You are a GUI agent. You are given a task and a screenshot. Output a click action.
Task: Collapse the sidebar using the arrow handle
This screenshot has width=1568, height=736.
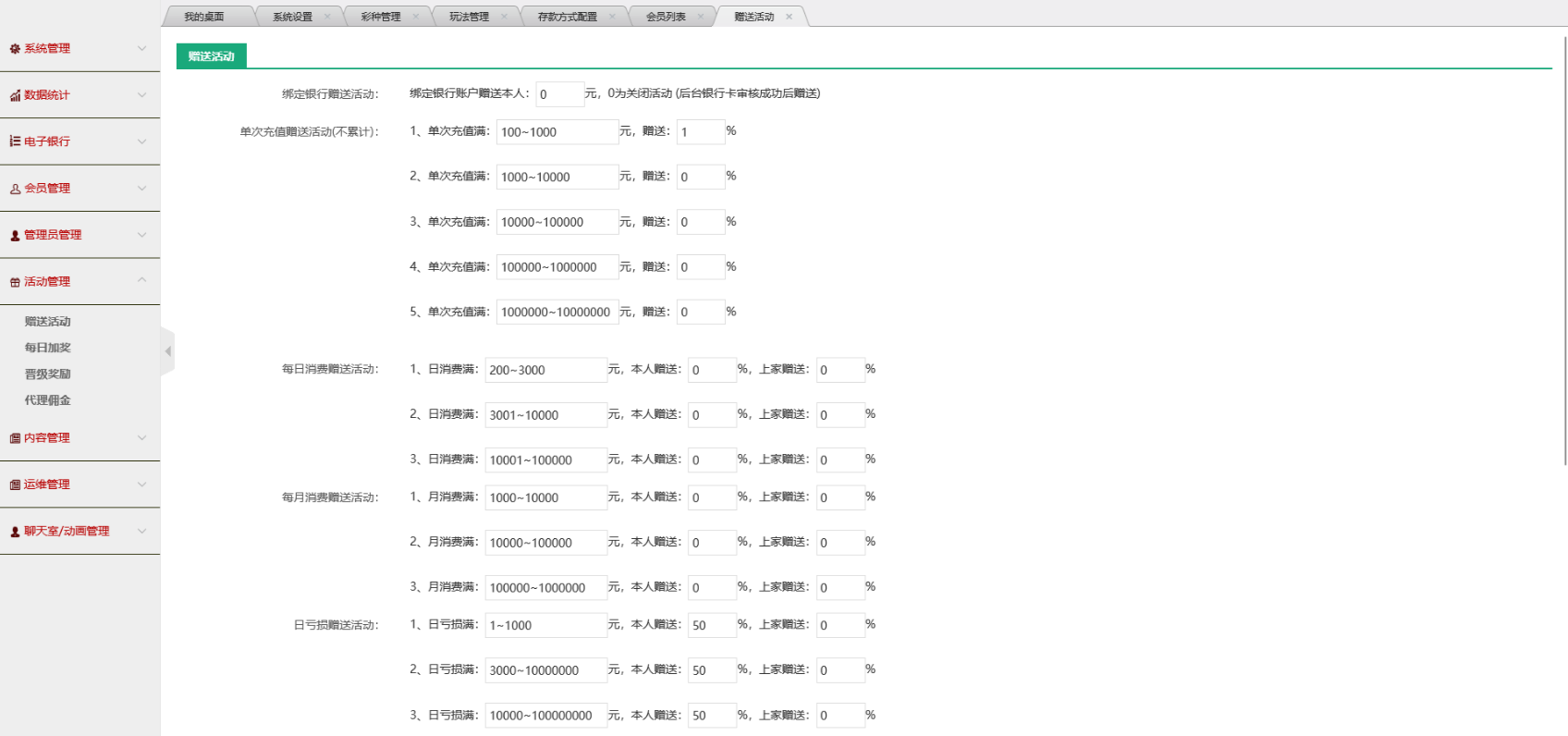167,351
